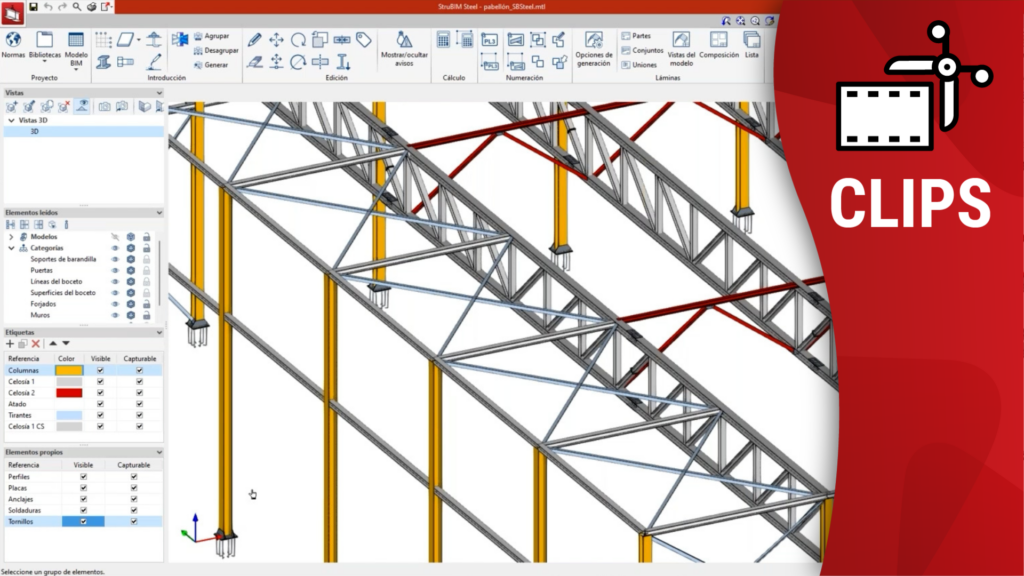Hide Puertas category with eye icon
Viewport: 1024px width, 576px height.
coord(115,270)
